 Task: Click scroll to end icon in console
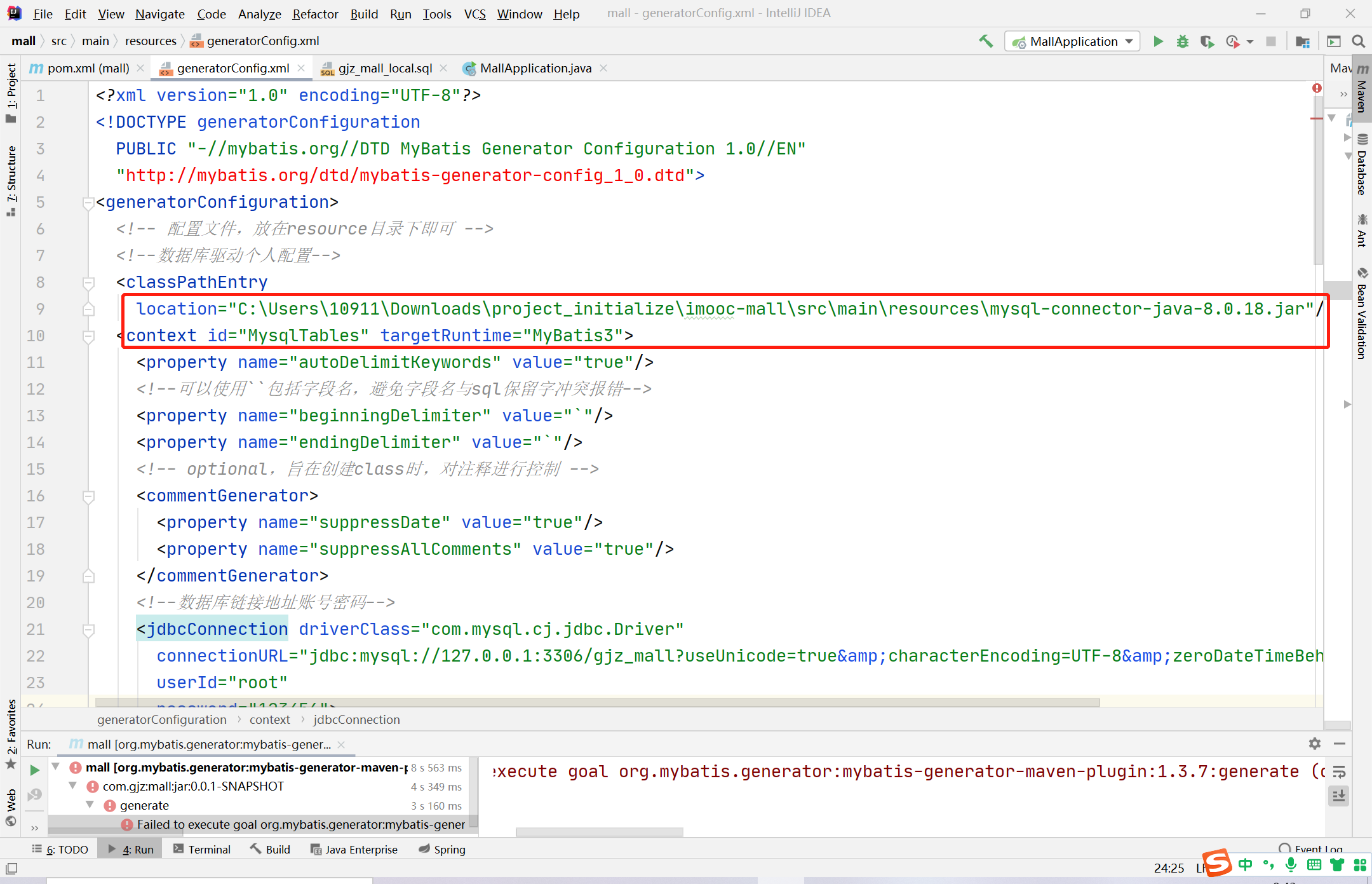click(x=1339, y=796)
